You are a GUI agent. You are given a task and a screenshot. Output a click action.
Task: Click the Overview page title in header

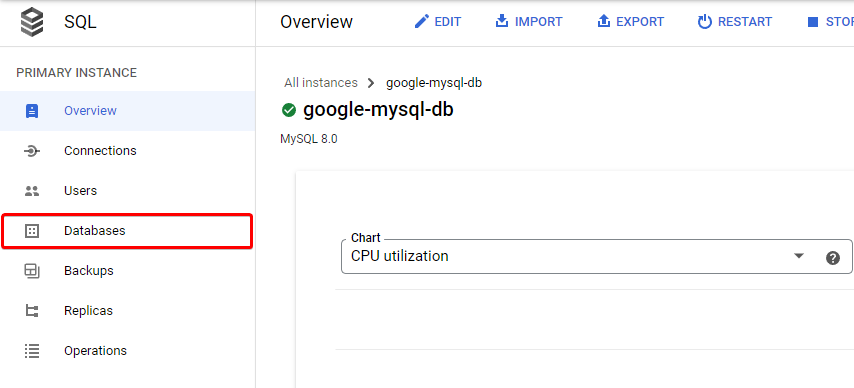(316, 22)
